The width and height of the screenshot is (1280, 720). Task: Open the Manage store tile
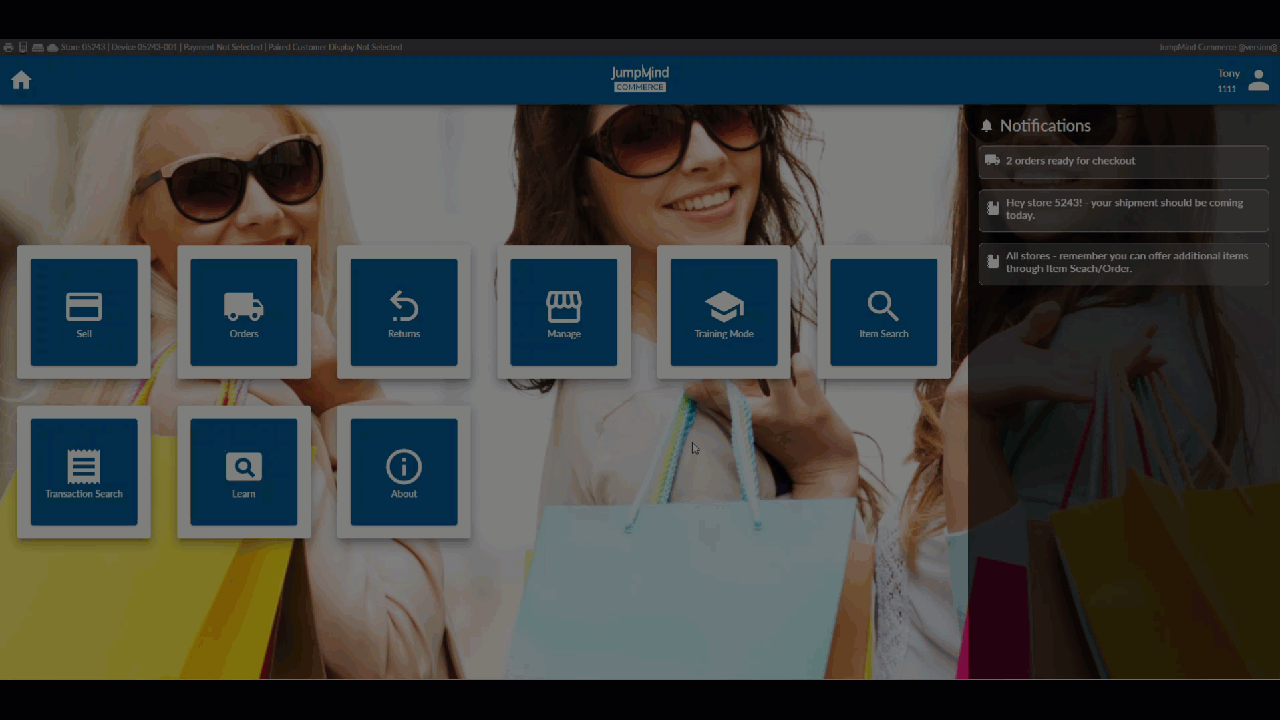564,312
